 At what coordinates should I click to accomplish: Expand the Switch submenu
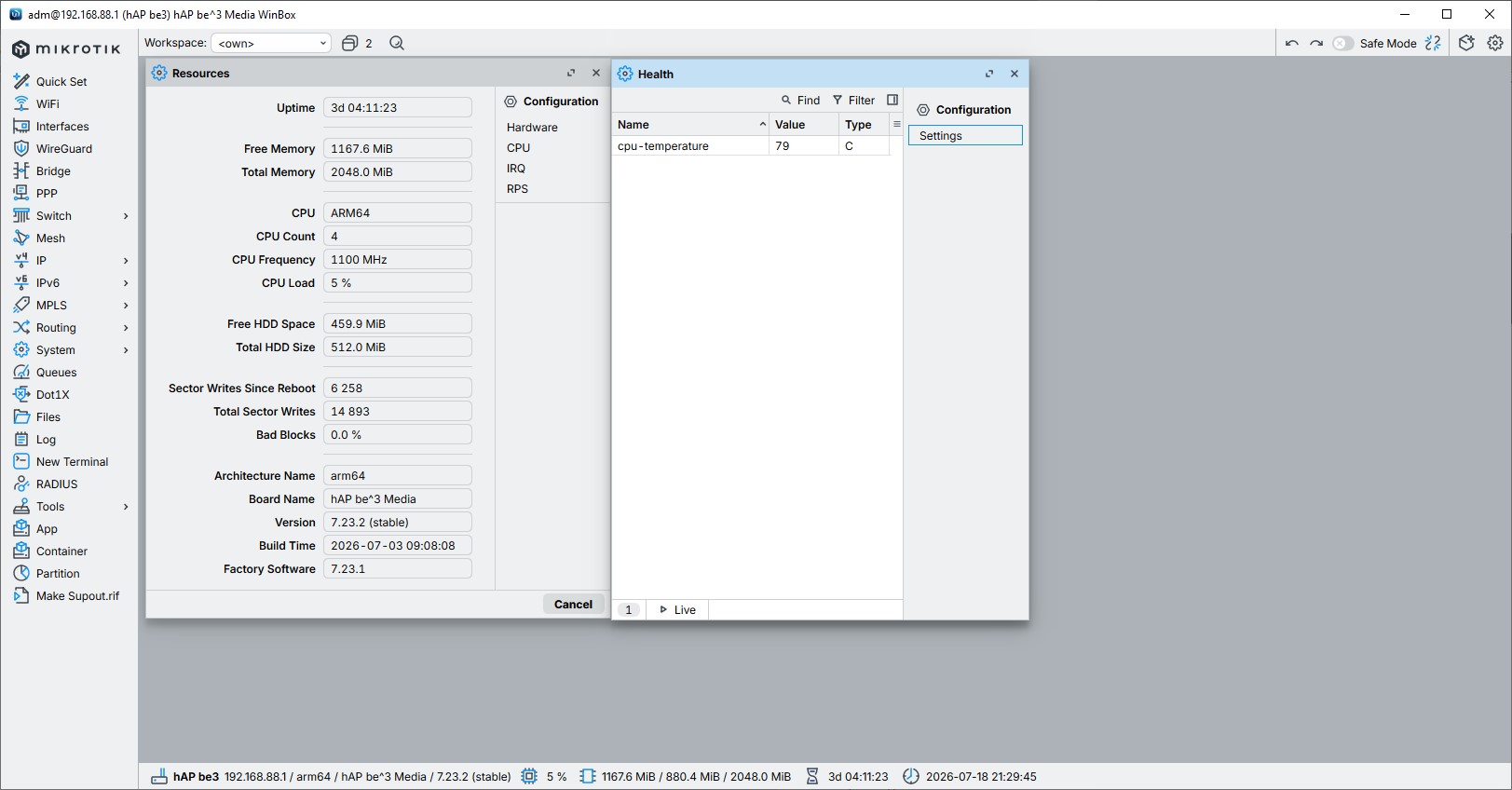pyautogui.click(x=126, y=216)
